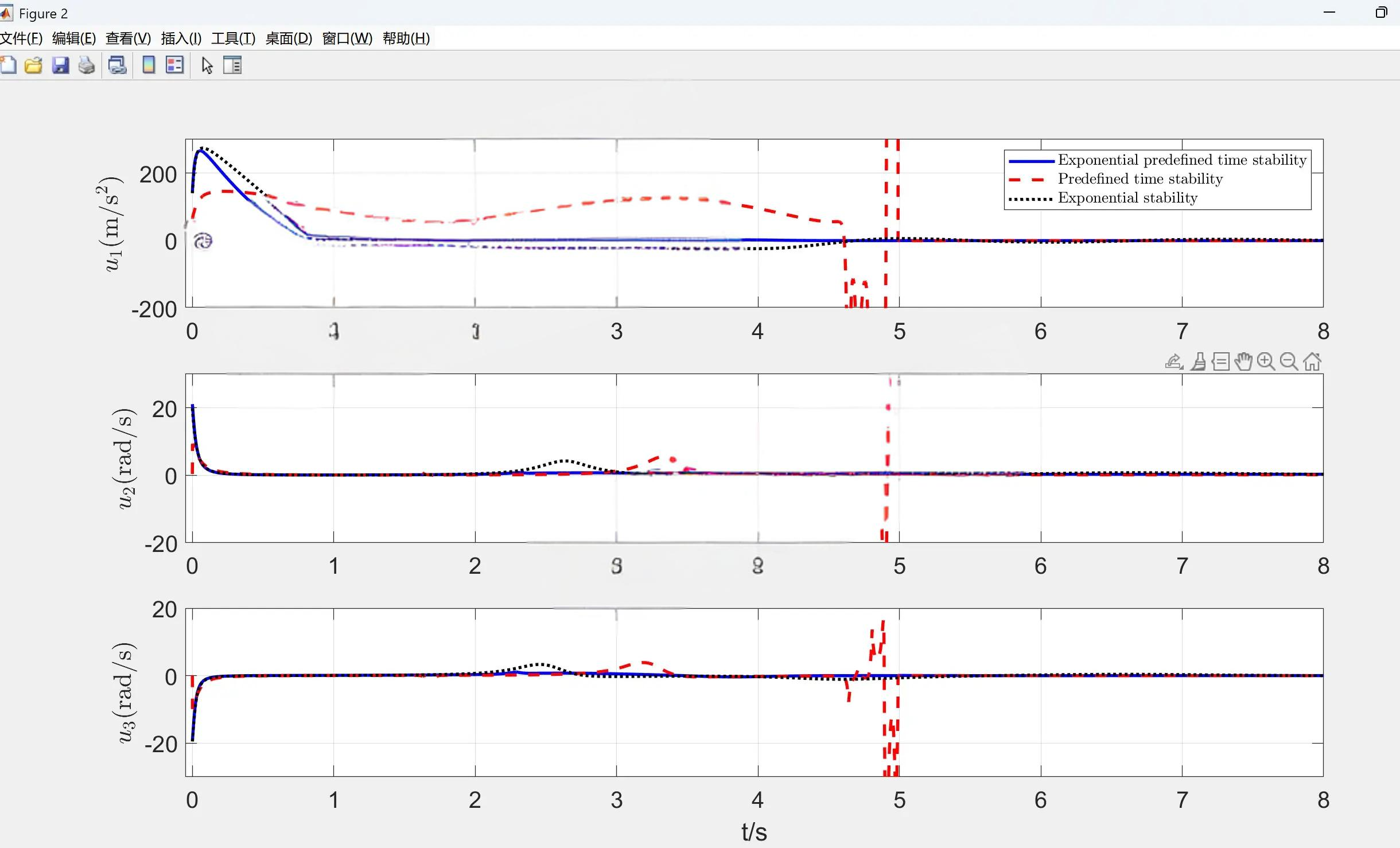Activate the Zoom Out magnifier

pyautogui.click(x=1289, y=362)
